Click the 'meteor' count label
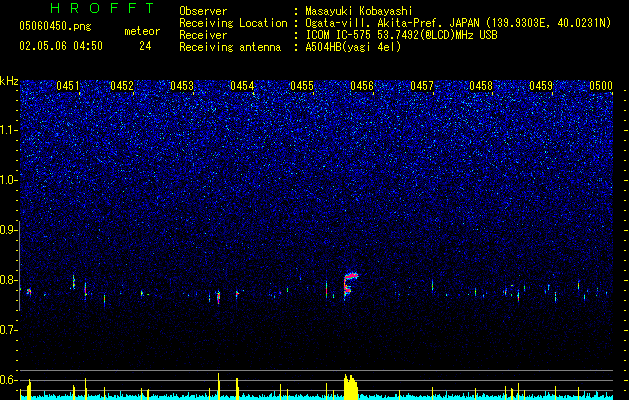 point(142,31)
